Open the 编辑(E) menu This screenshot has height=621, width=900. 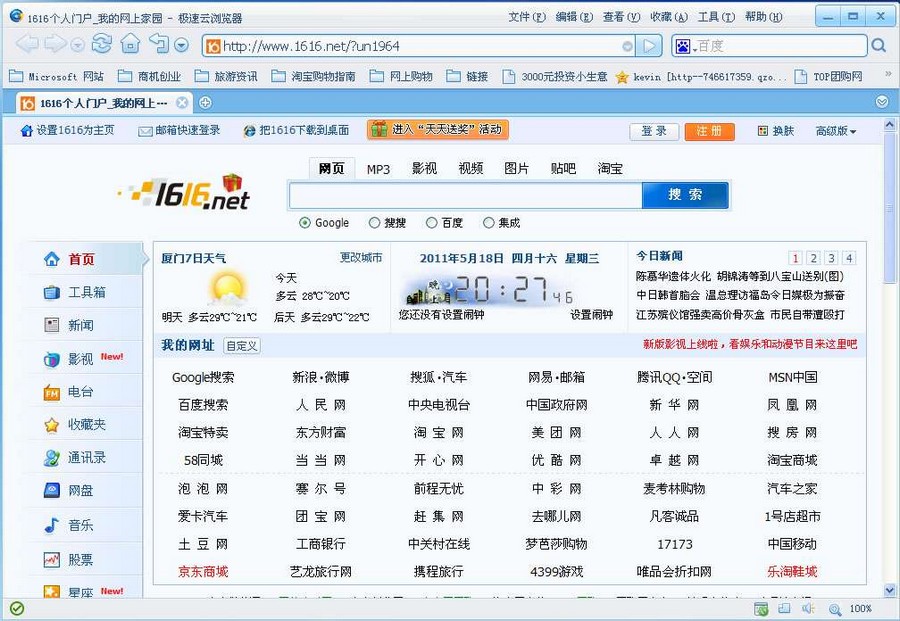click(x=574, y=17)
